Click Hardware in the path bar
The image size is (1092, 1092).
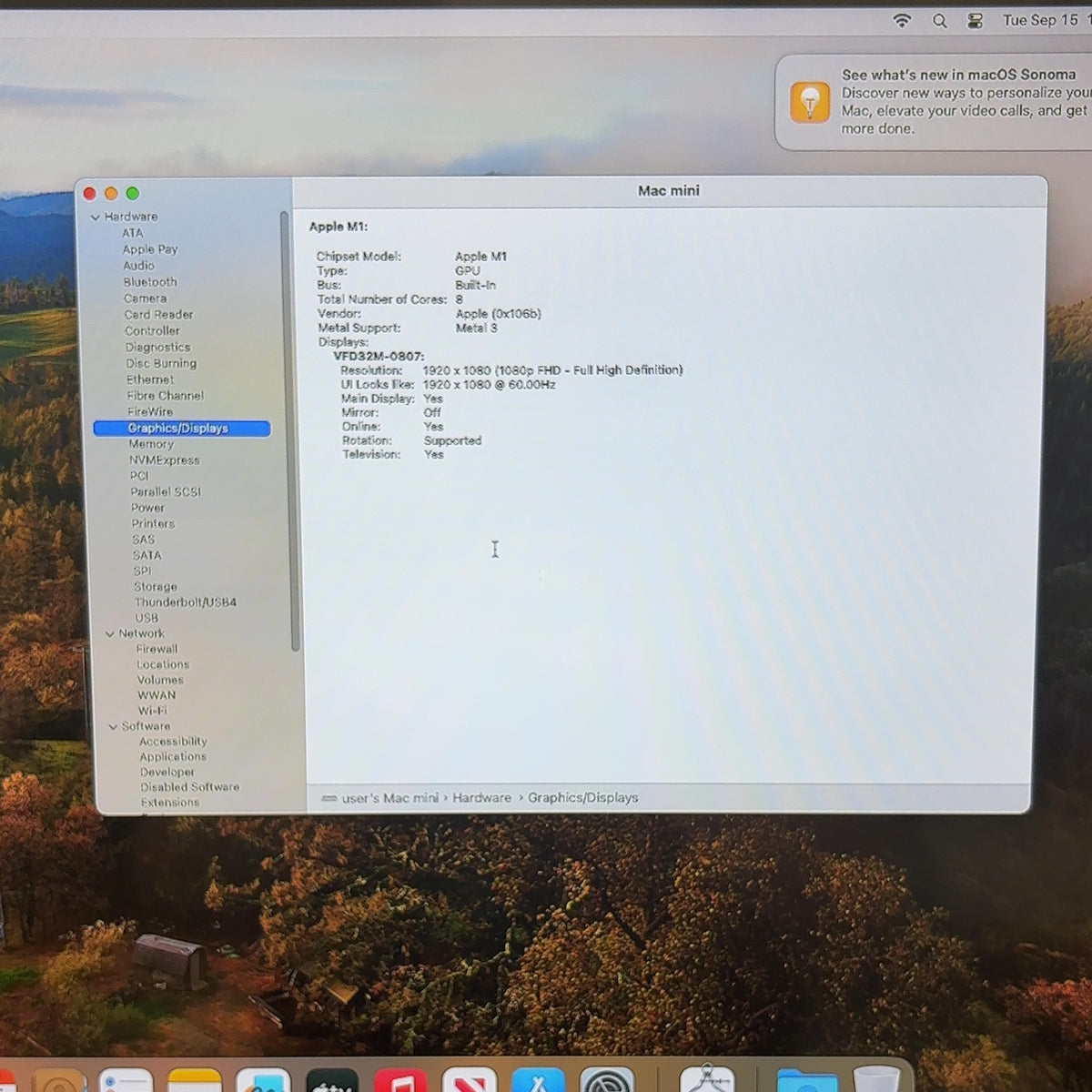(x=481, y=798)
